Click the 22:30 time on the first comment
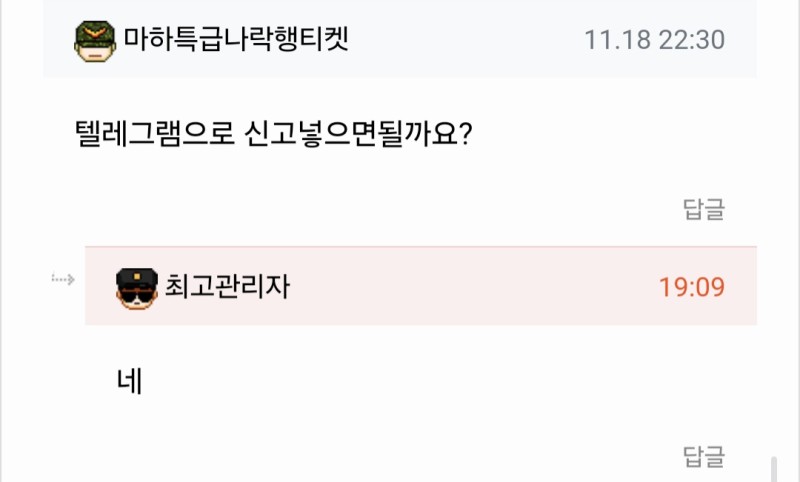This screenshot has height=482, width=800. tap(692, 40)
